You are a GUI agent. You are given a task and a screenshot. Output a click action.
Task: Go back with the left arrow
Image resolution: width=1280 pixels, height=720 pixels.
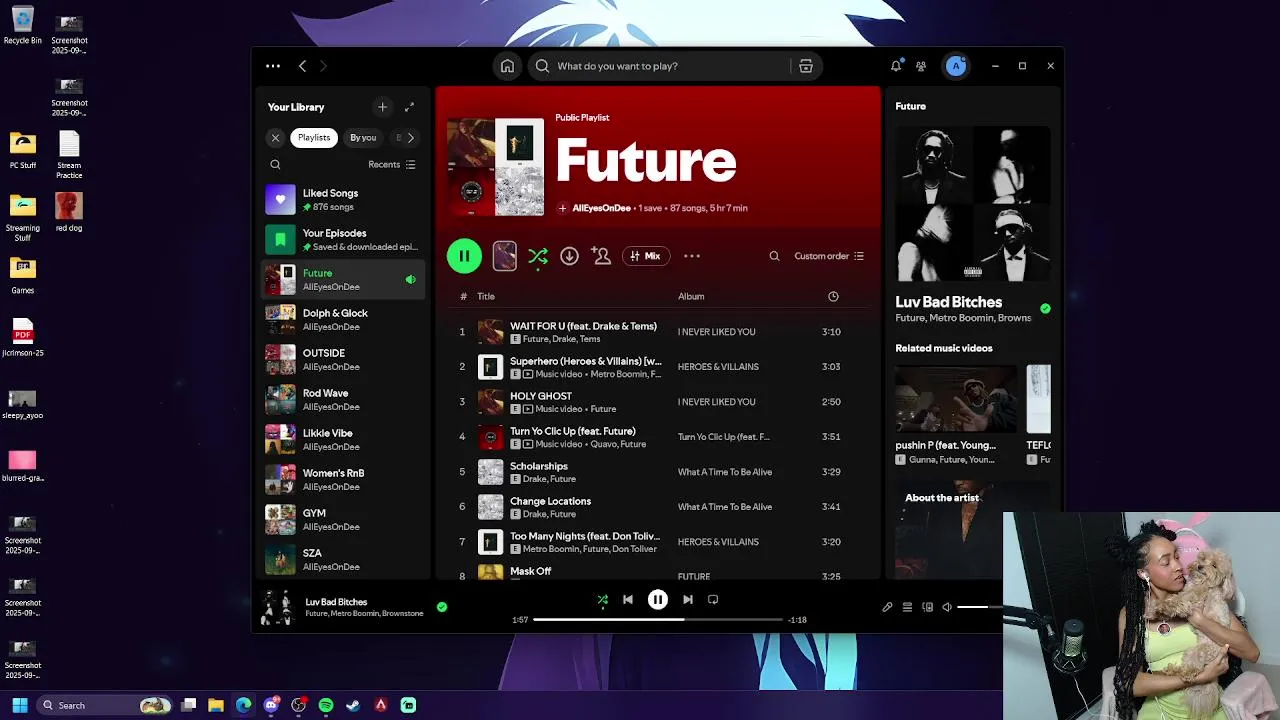pyautogui.click(x=302, y=66)
